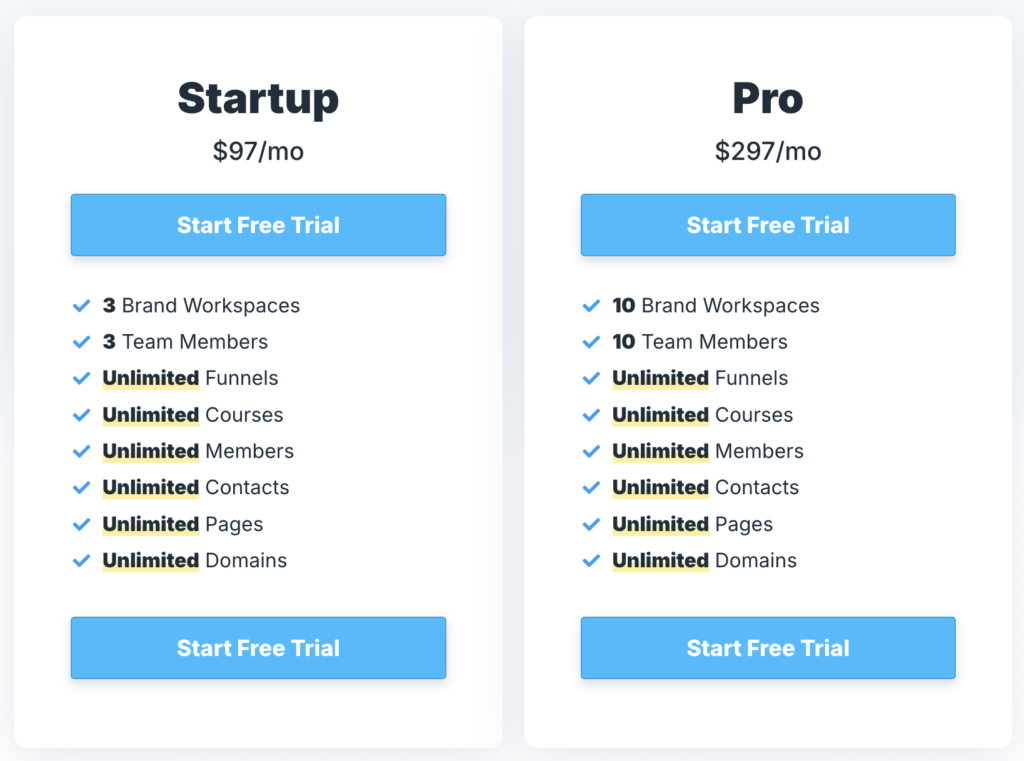Click the $297/mo price text
This screenshot has height=761, width=1024.
click(x=768, y=152)
